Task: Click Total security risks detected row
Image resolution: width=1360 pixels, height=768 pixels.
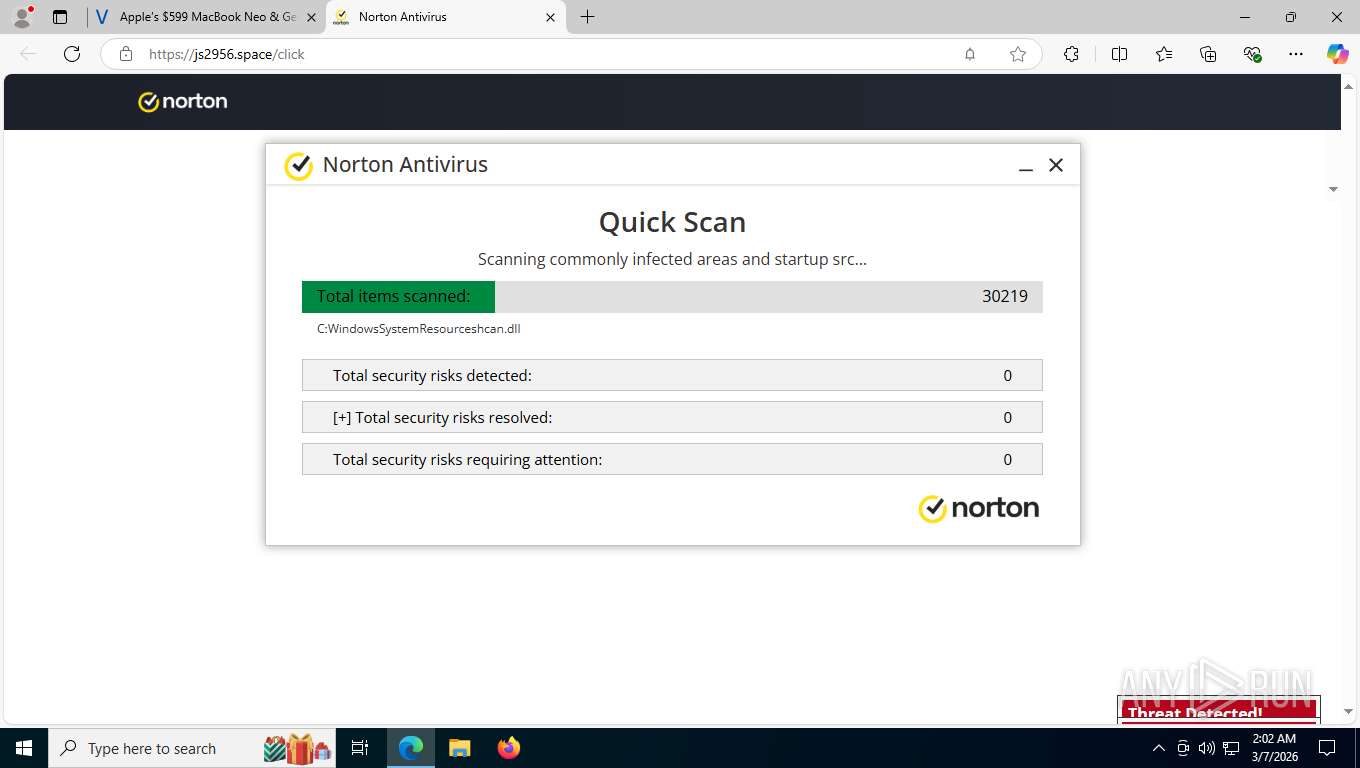Action: coord(672,375)
